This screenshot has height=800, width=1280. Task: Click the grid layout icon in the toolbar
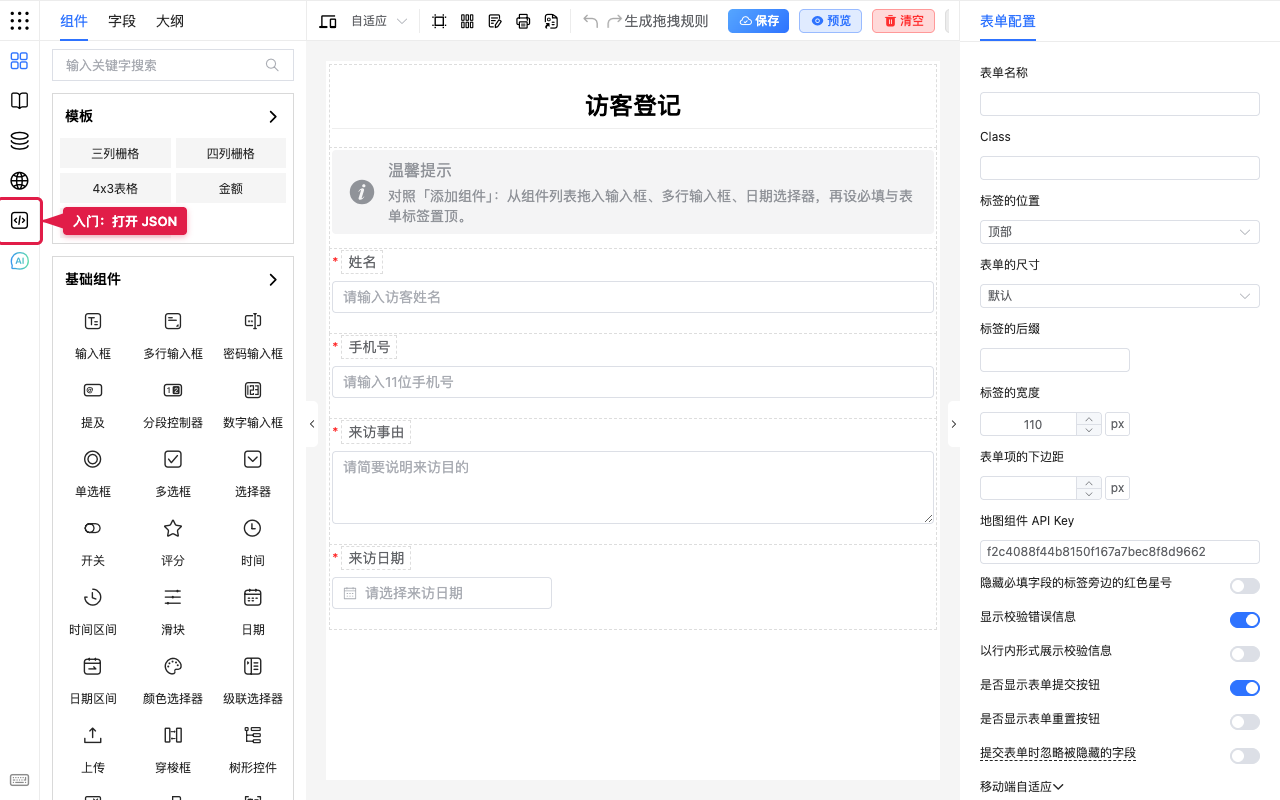pos(467,21)
